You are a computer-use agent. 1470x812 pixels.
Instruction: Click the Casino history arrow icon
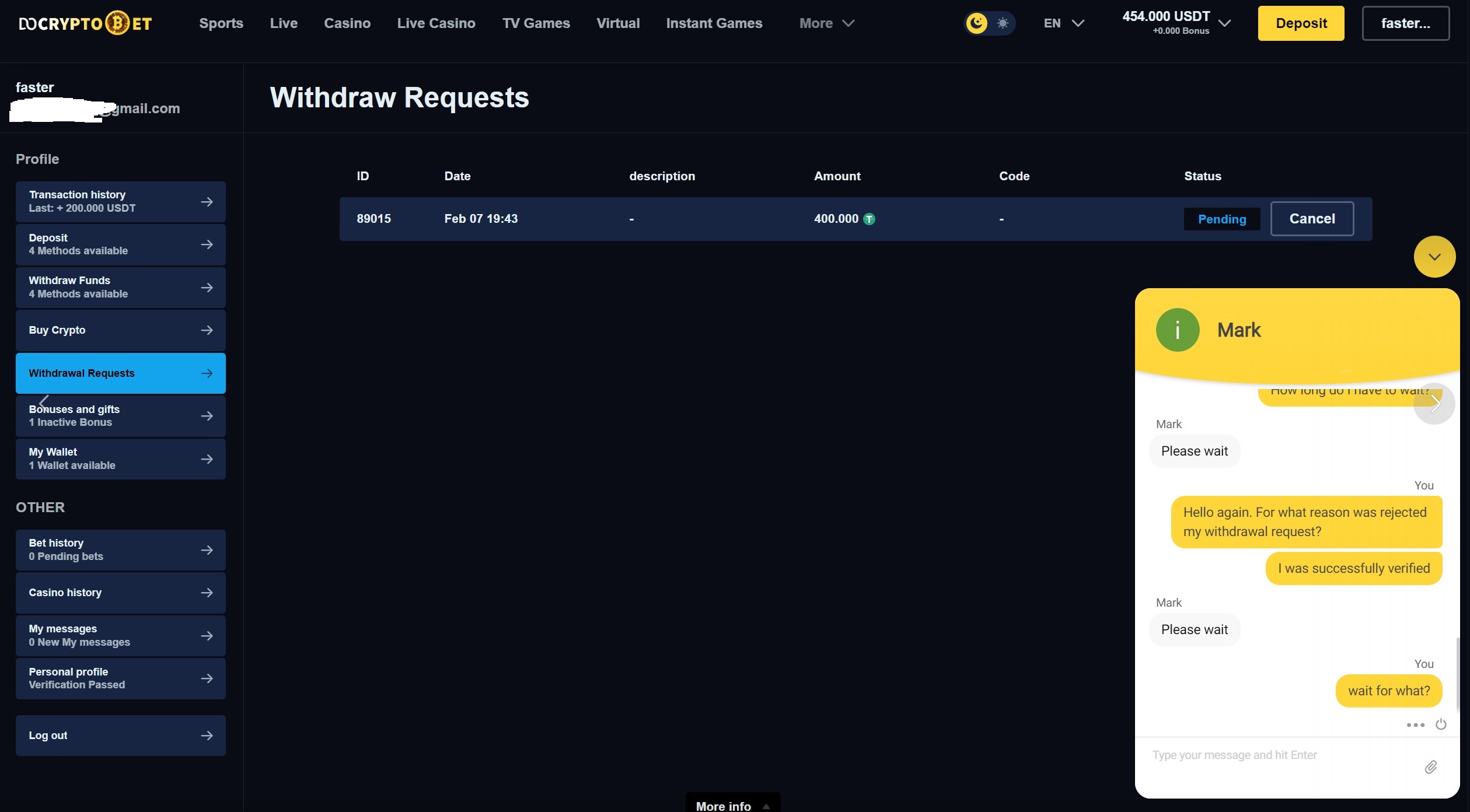point(207,593)
